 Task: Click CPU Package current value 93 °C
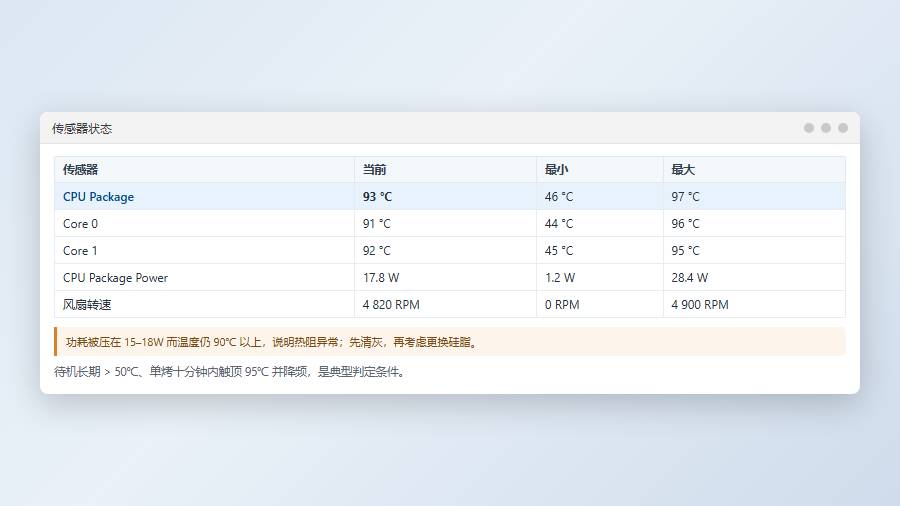tap(377, 197)
